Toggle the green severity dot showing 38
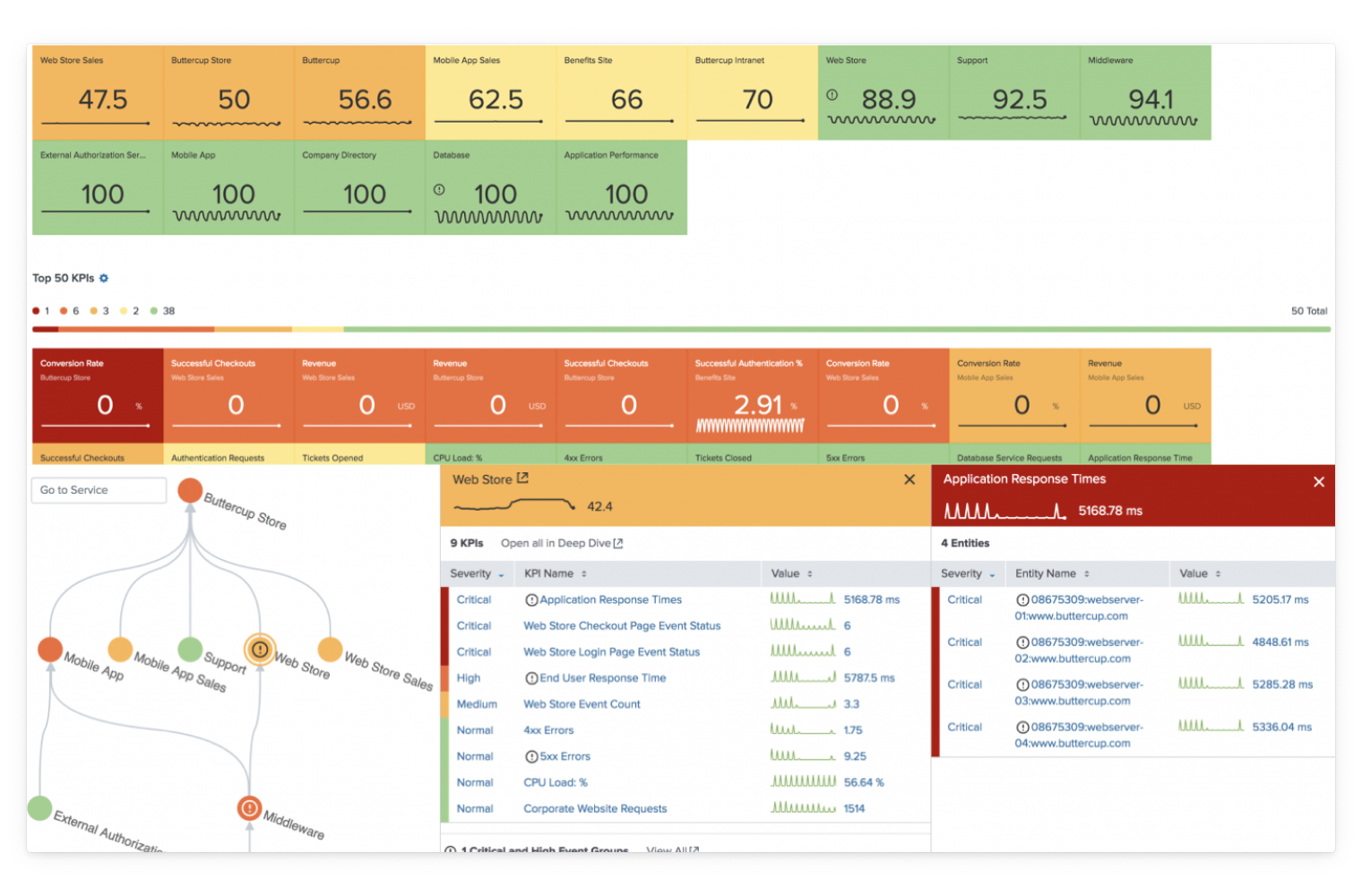1362x896 pixels. 154,310
